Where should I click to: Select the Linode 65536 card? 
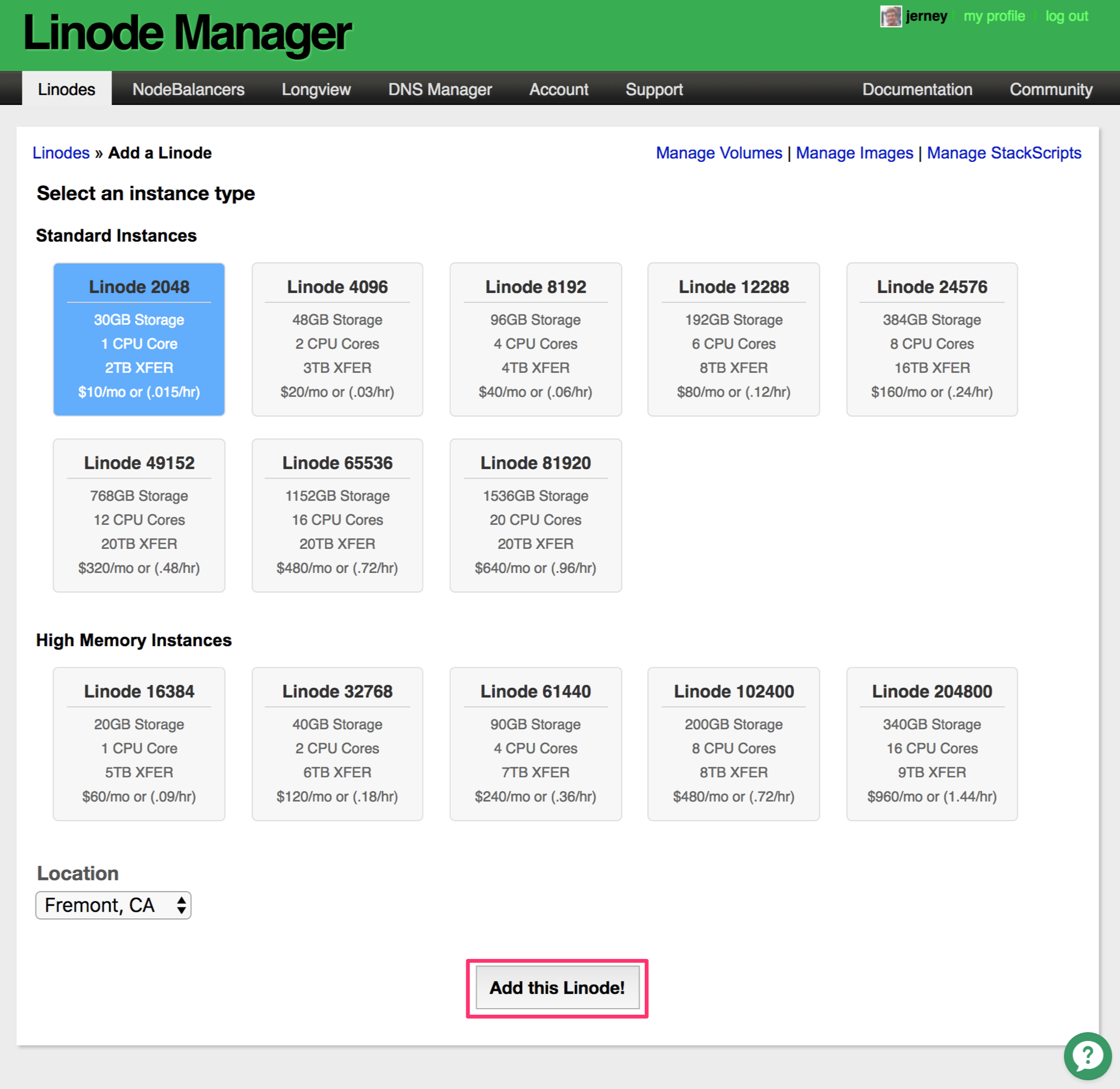pos(337,515)
